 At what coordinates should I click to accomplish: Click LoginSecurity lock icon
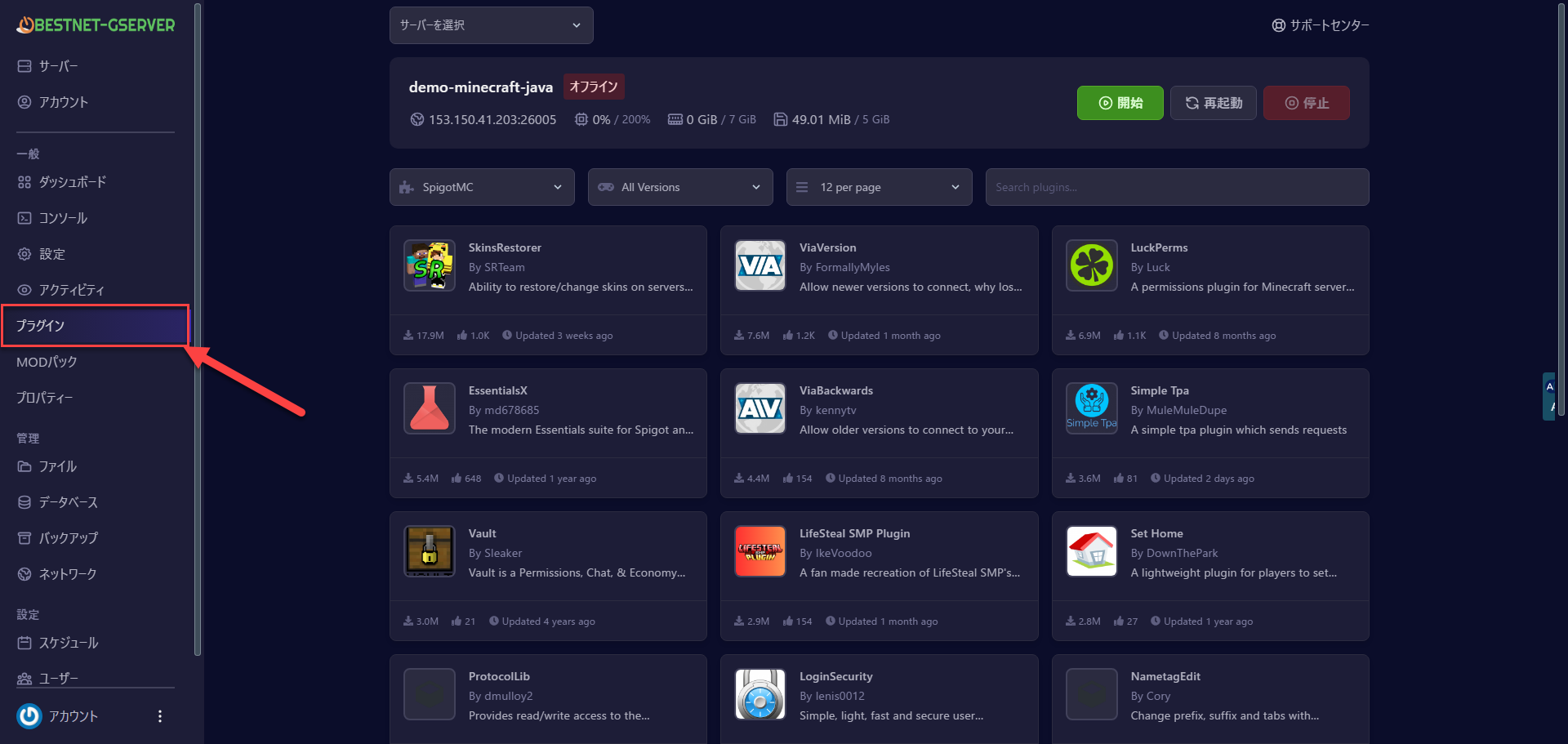pyautogui.click(x=760, y=694)
